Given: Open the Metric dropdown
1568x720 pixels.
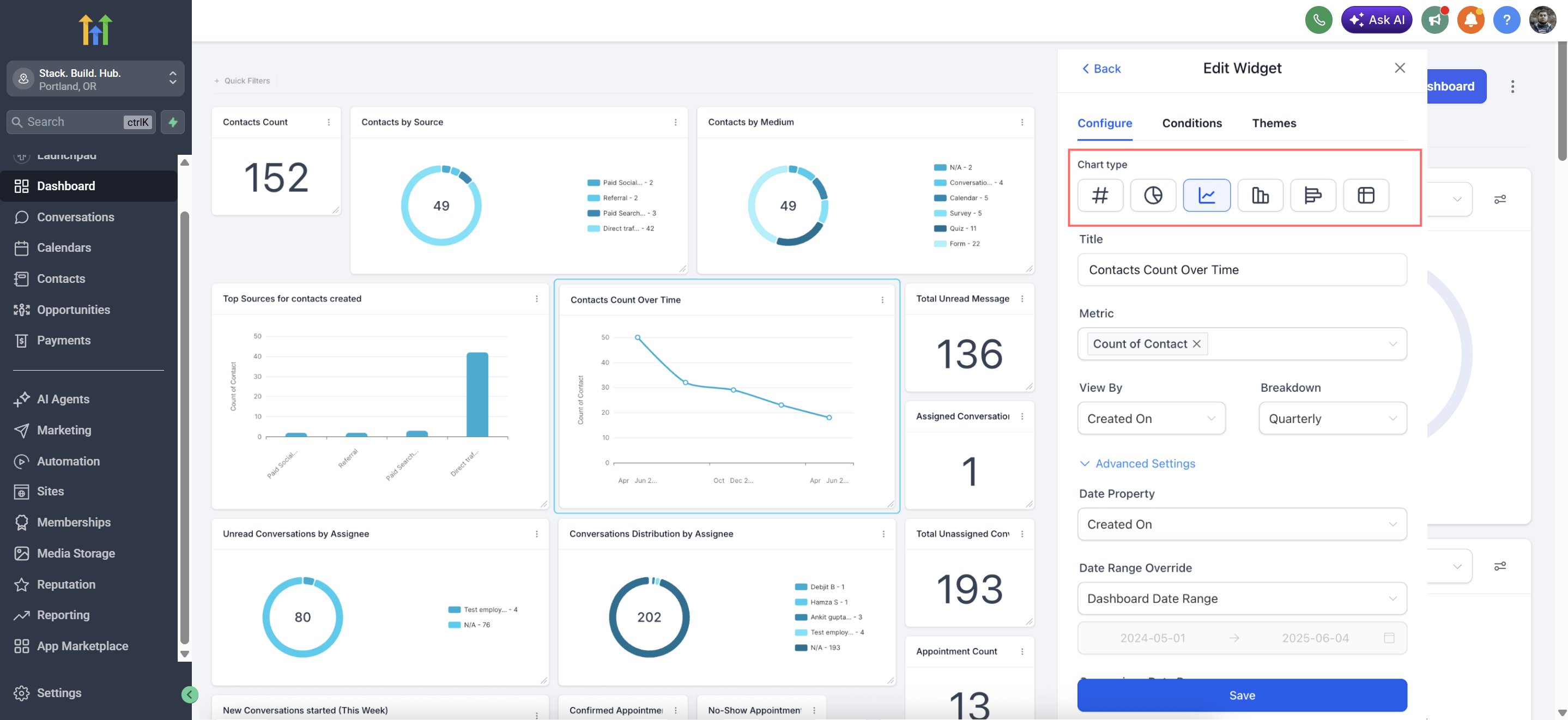Looking at the screenshot, I should coord(1242,344).
